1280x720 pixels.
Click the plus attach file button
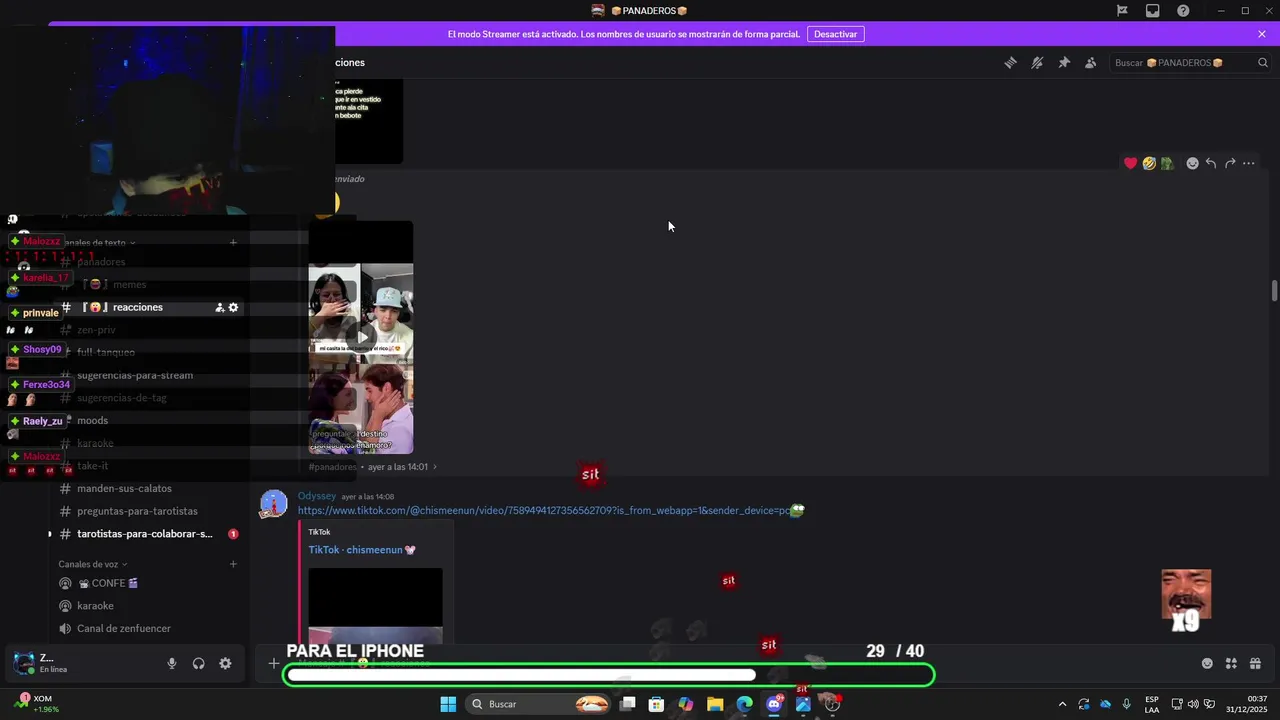click(273, 663)
